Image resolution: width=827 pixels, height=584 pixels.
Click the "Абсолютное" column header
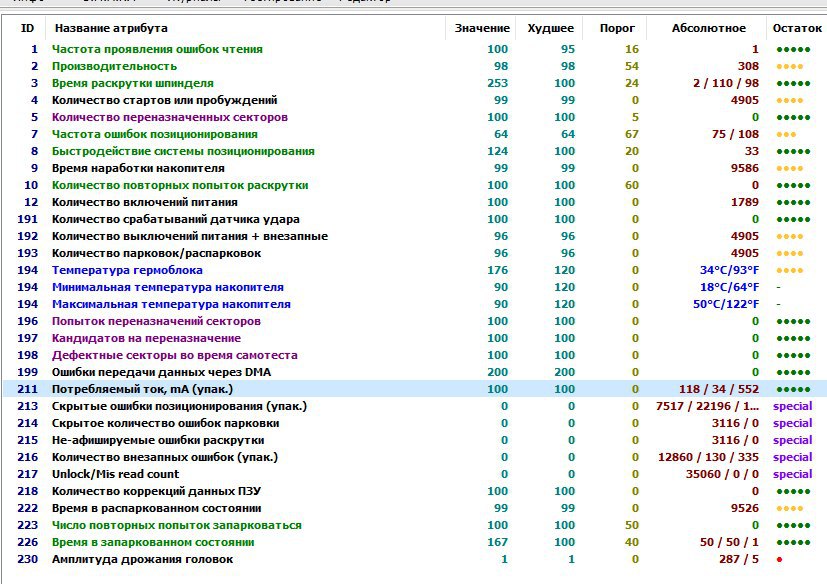709,28
